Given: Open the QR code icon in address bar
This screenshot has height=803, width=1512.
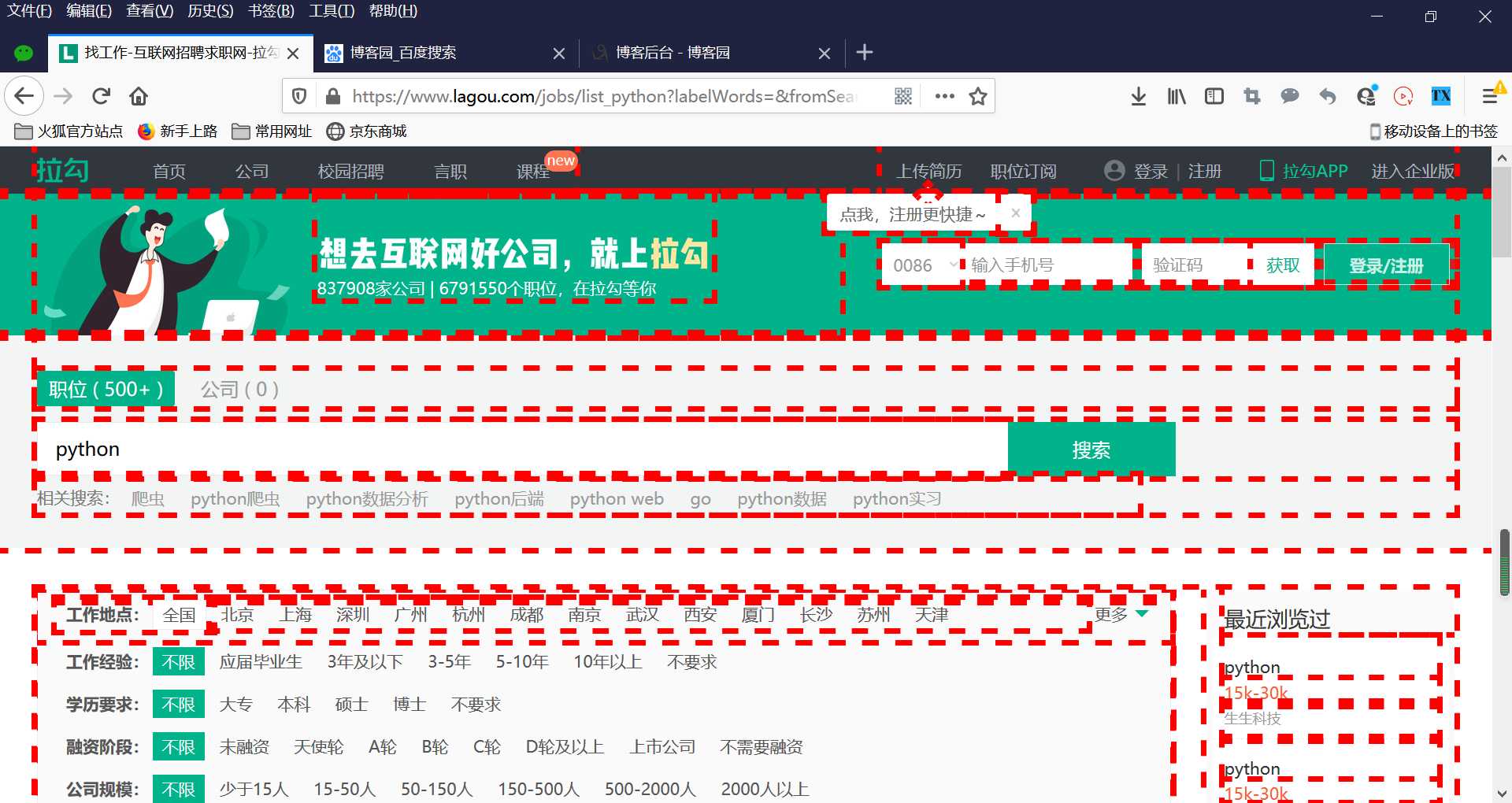Looking at the screenshot, I should pos(903,96).
